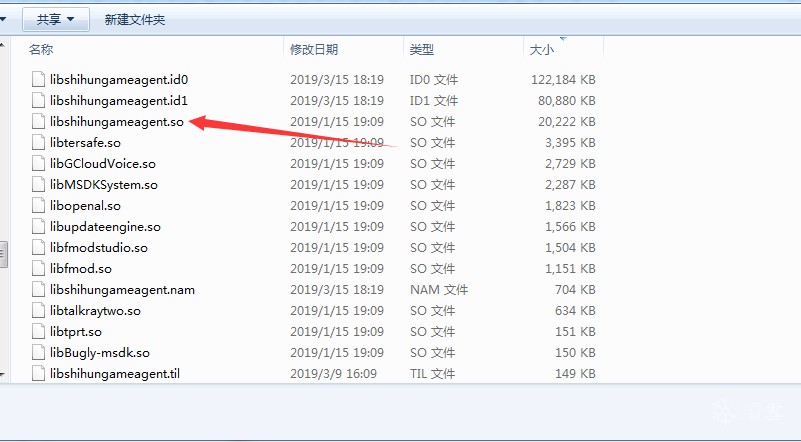This screenshot has width=801, height=442.
Task: Click the ID0 文件 type cell
Action: pyautogui.click(x=434, y=80)
